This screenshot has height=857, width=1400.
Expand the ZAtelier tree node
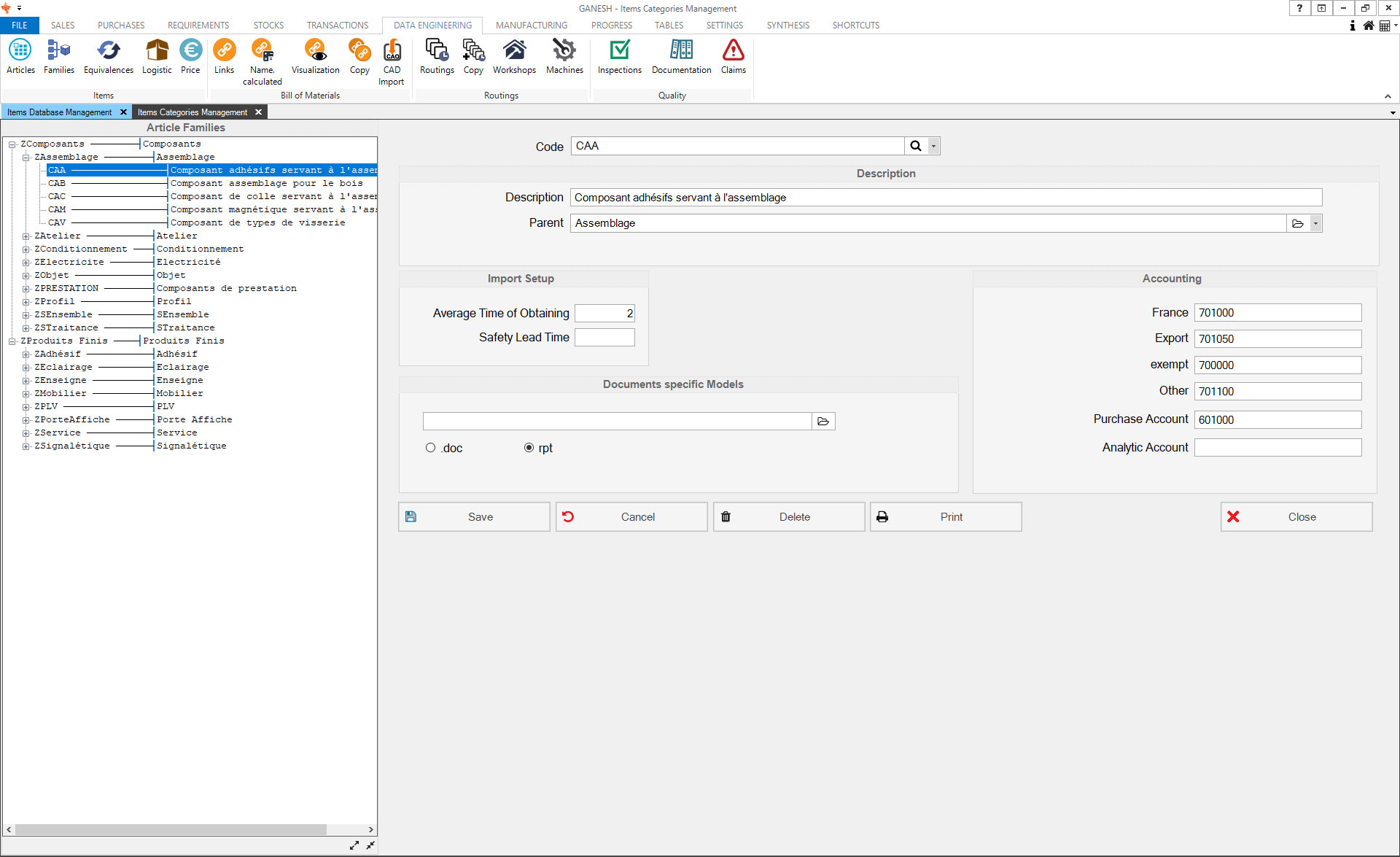(26, 236)
